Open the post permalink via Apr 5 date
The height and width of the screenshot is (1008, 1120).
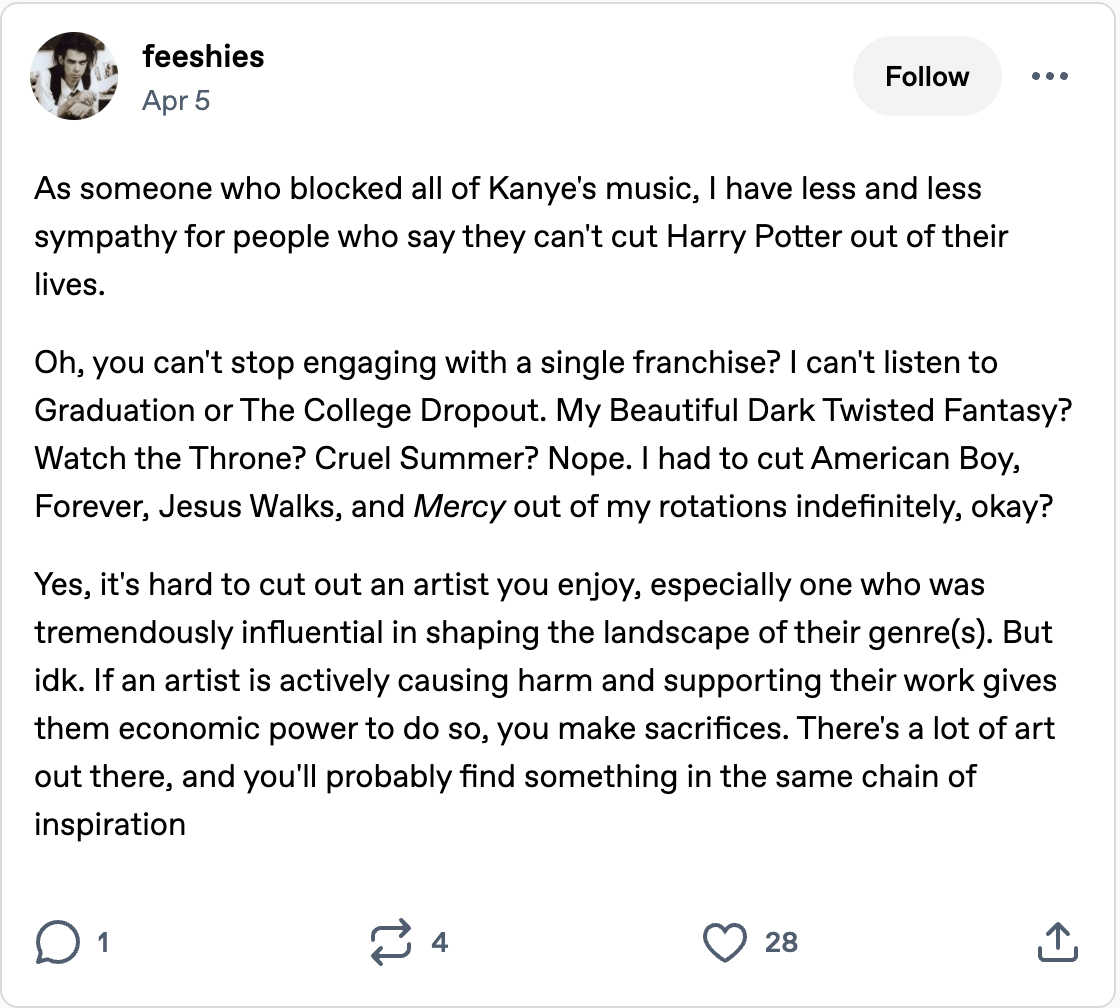176,100
